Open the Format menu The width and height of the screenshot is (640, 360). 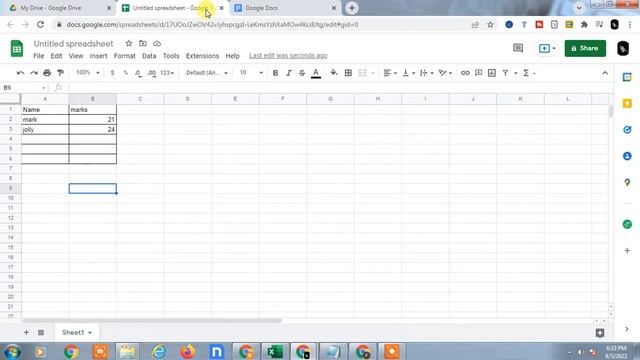pyautogui.click(x=124, y=56)
